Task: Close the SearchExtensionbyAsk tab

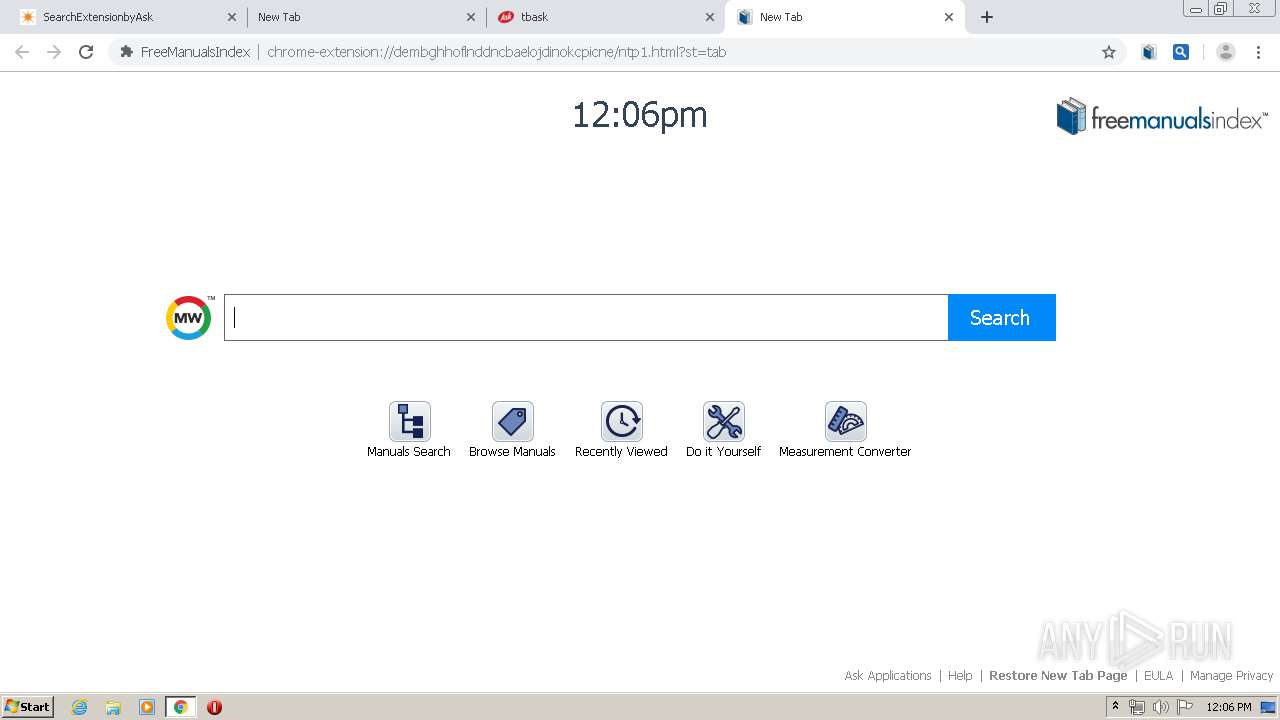Action: (232, 17)
